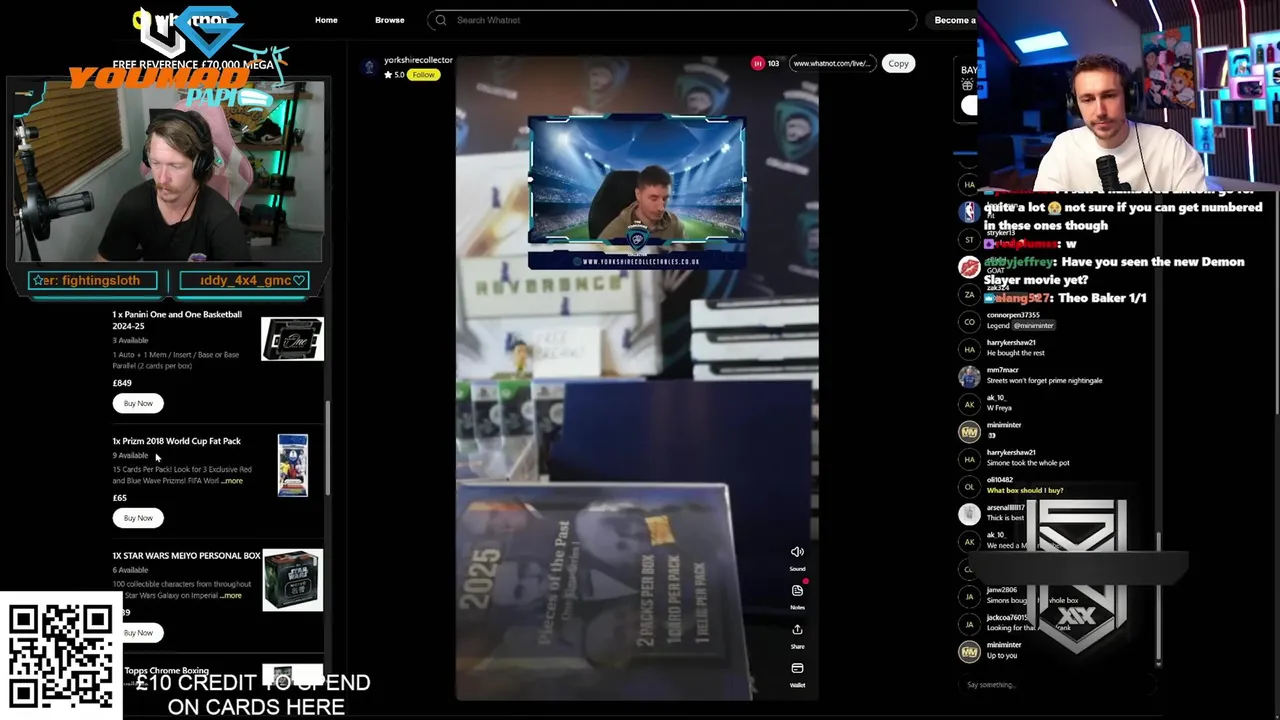
Task: Click miniminter avatar beside 'Up to you'
Action: coord(969,651)
